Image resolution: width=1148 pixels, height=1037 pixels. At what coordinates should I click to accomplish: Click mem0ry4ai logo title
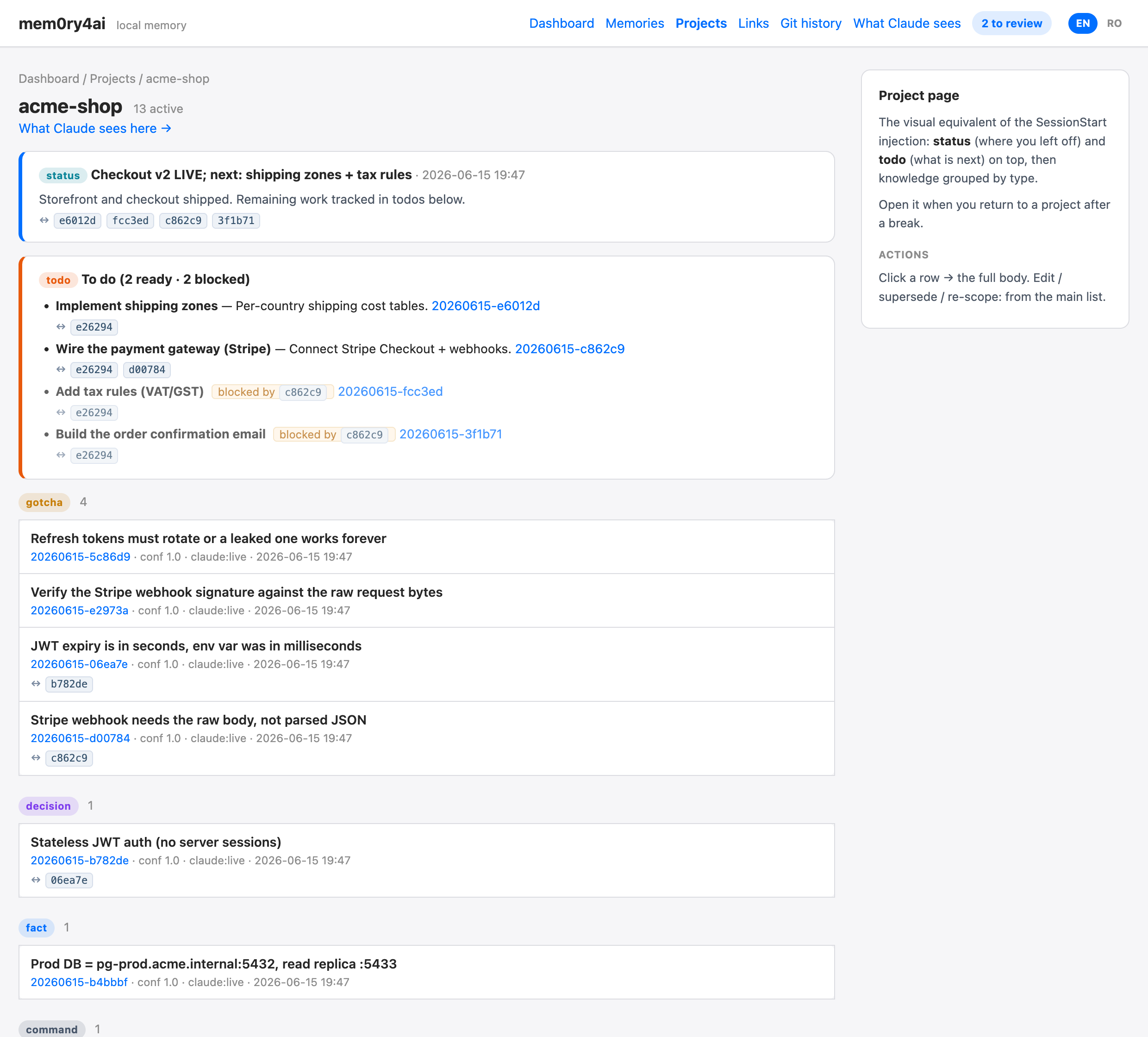[62, 23]
